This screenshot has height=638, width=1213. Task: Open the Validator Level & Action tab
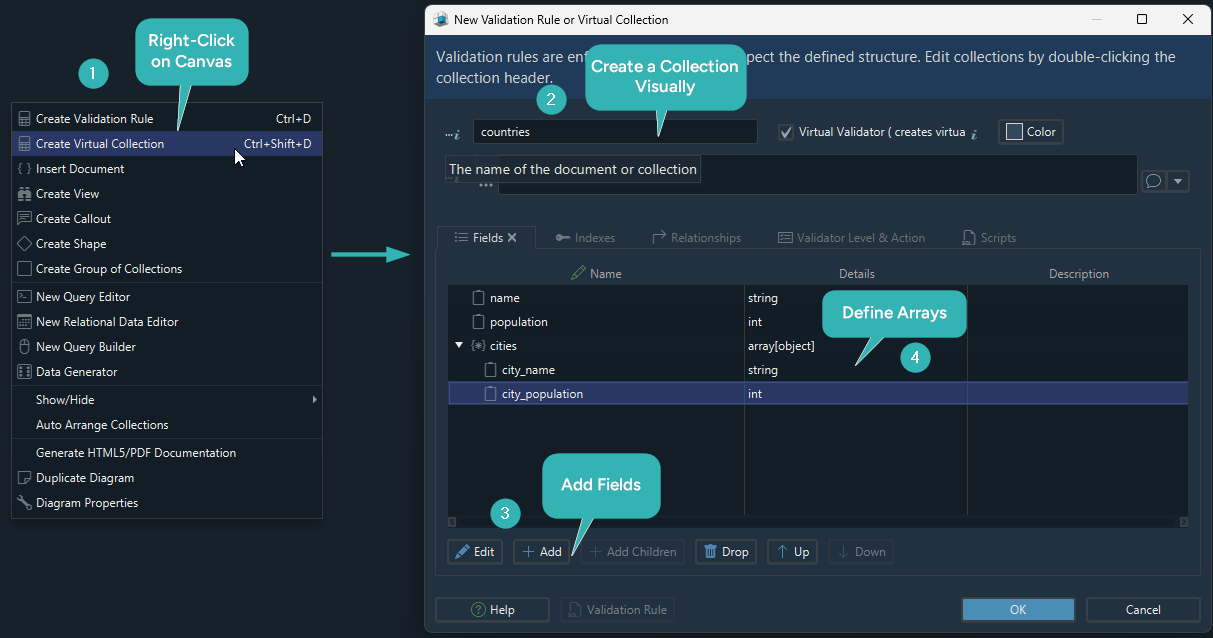(852, 238)
